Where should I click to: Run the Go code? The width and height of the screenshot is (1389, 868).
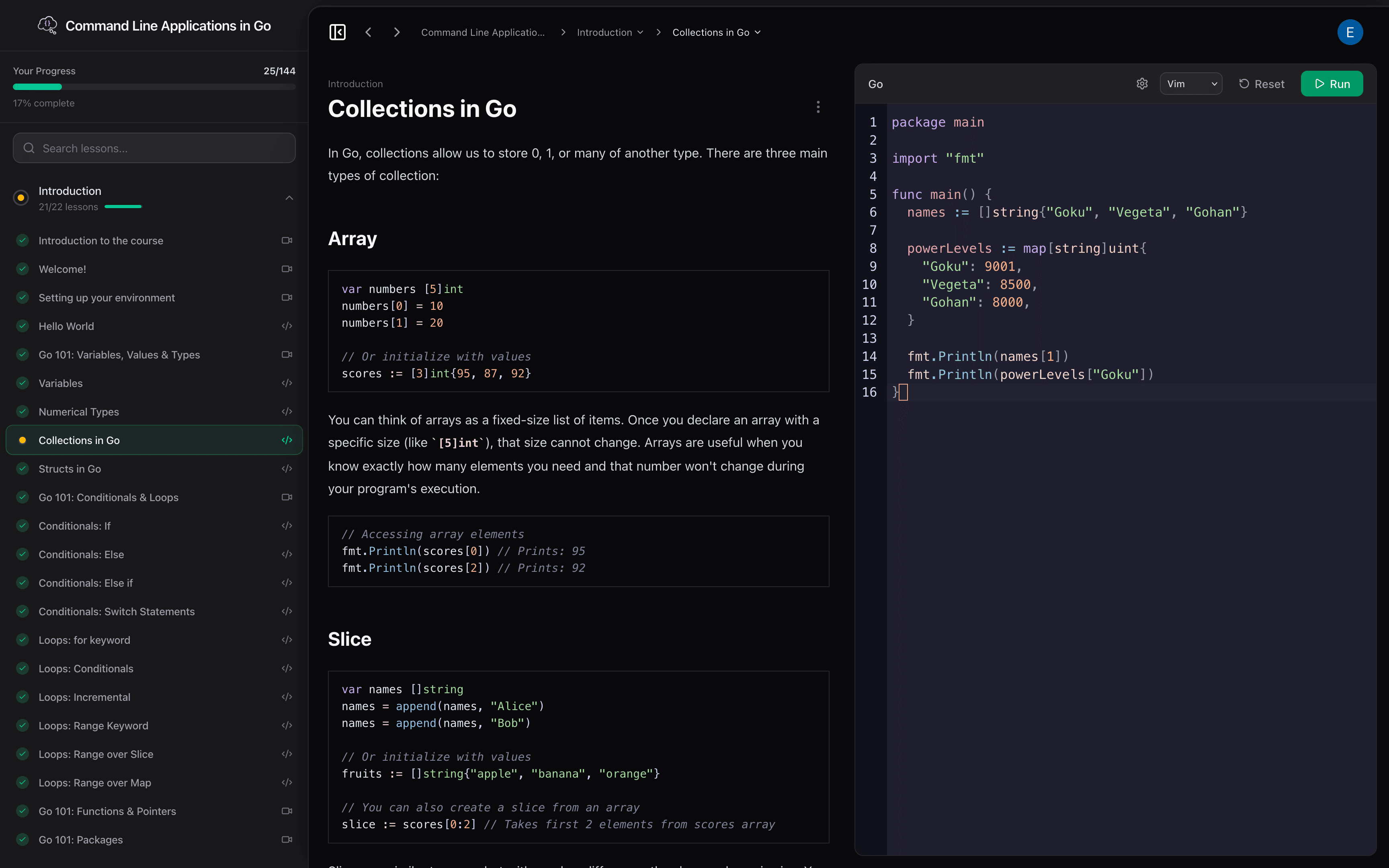point(1332,83)
